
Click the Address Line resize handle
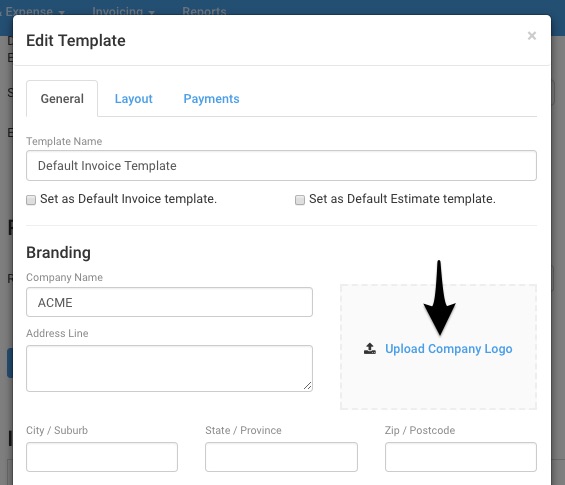pos(307,386)
